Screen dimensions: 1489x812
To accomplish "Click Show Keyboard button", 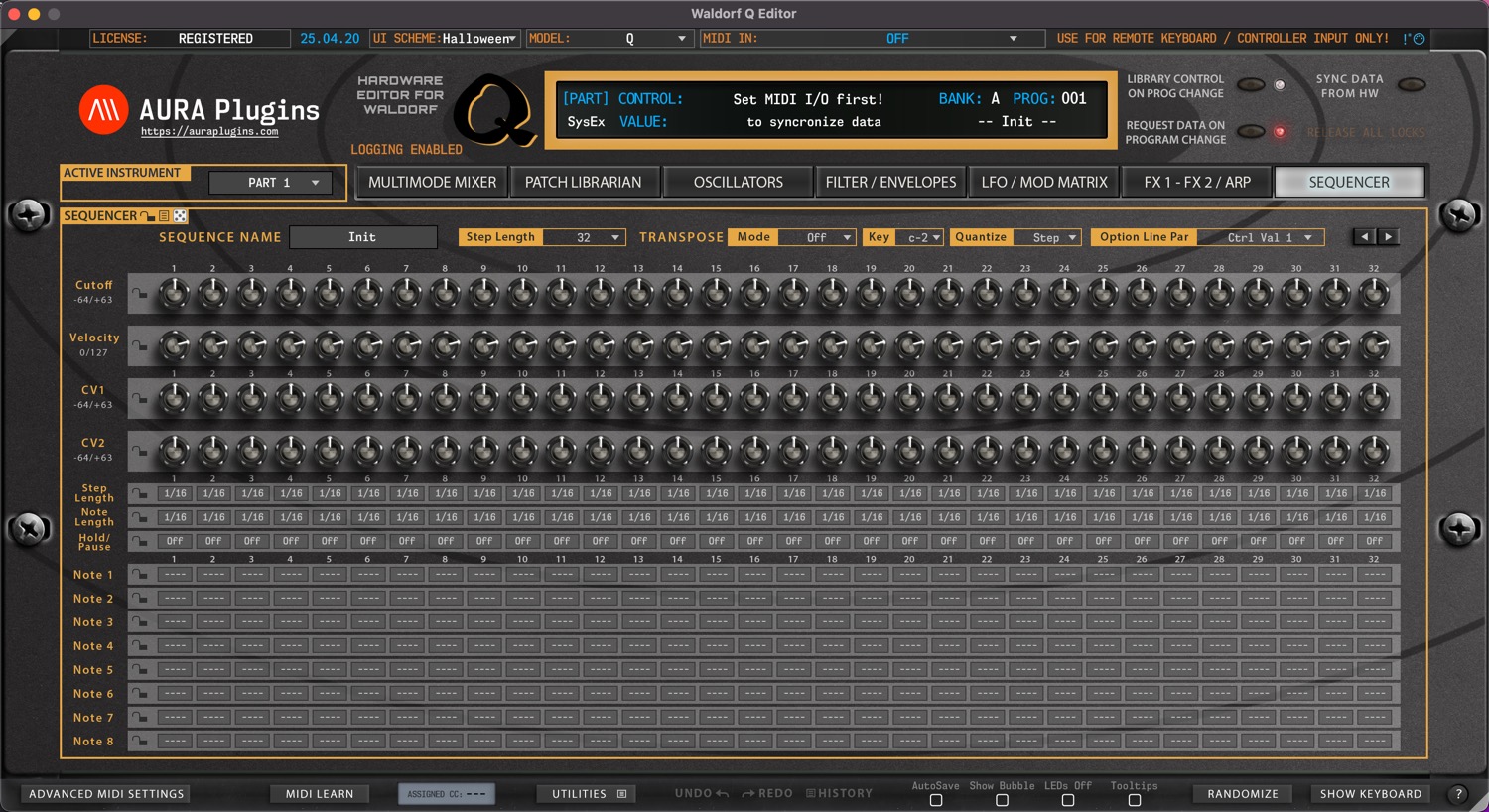I will [1371, 794].
